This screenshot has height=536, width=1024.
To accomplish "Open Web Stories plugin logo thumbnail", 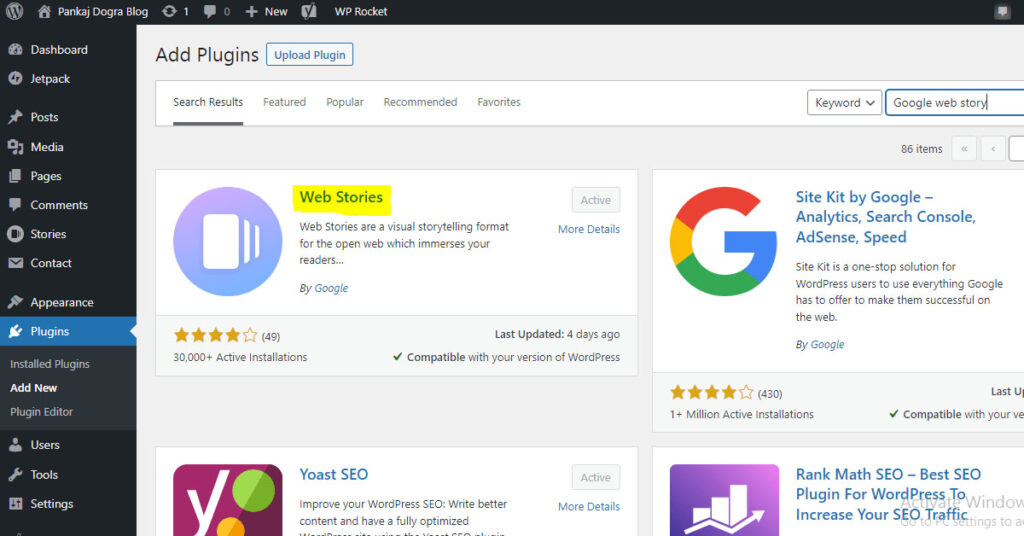I will 228,242.
